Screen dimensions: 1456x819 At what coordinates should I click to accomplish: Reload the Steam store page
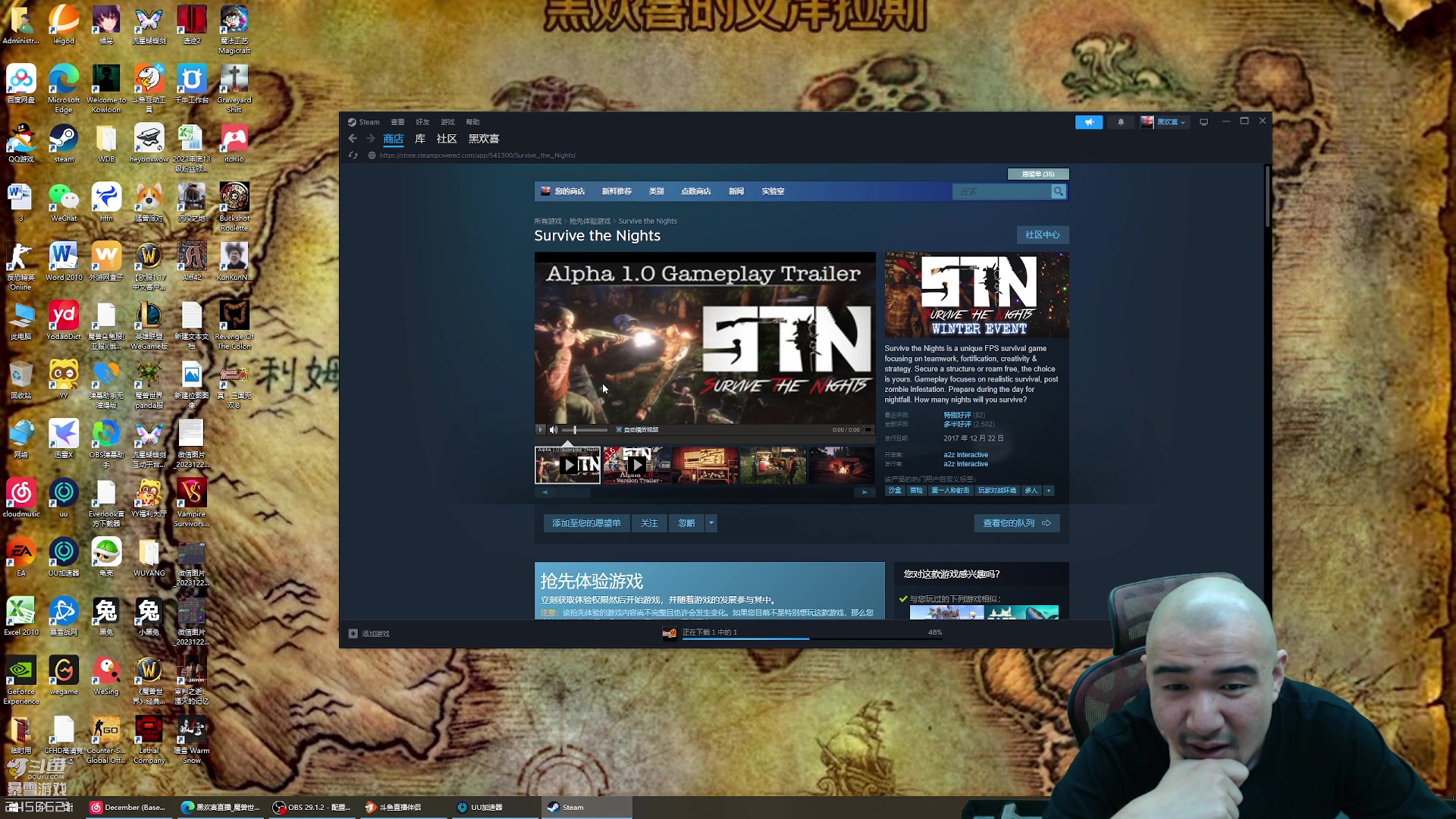[353, 155]
